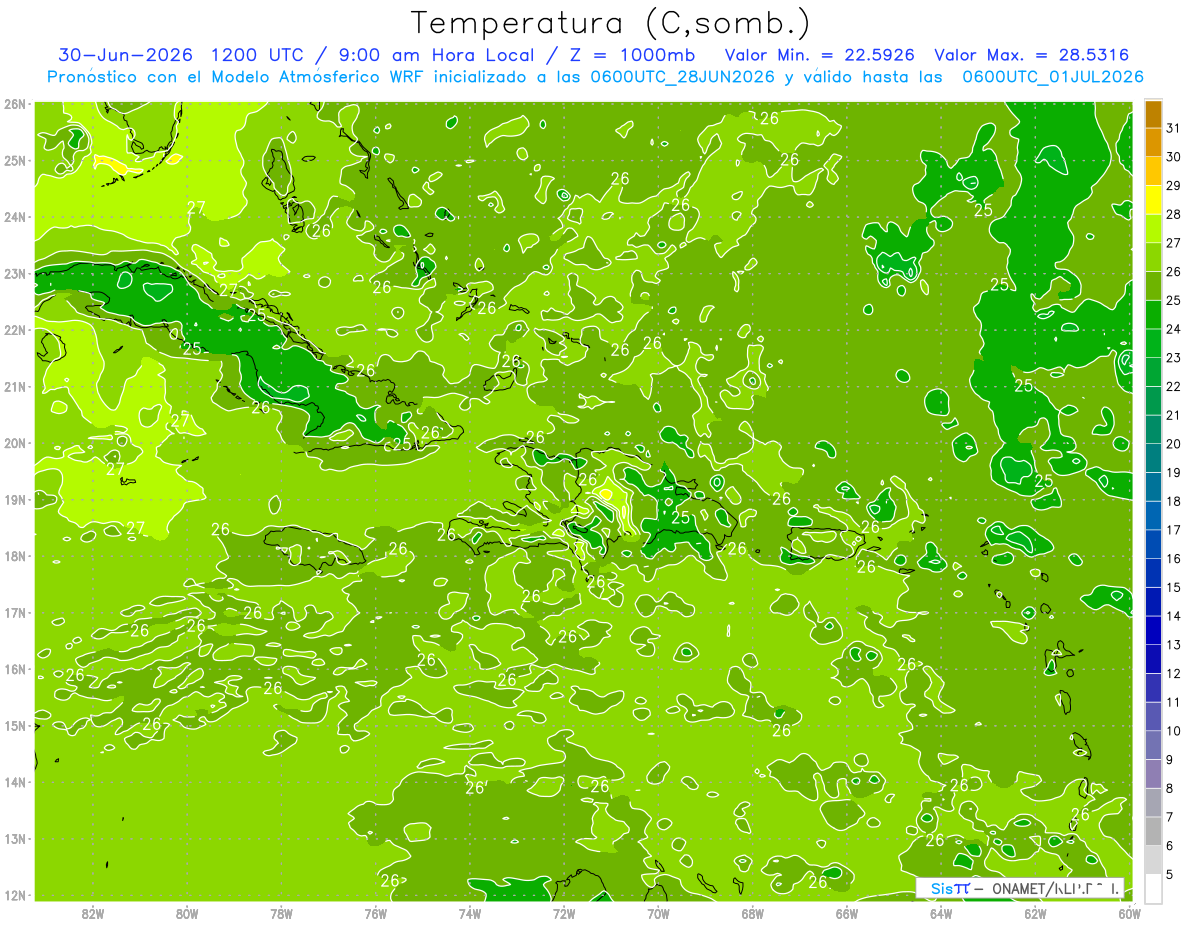Viewport: 1200px width, 927px height.
Task: Click the grey swatch between 6 and 7
Action: pos(1153,831)
